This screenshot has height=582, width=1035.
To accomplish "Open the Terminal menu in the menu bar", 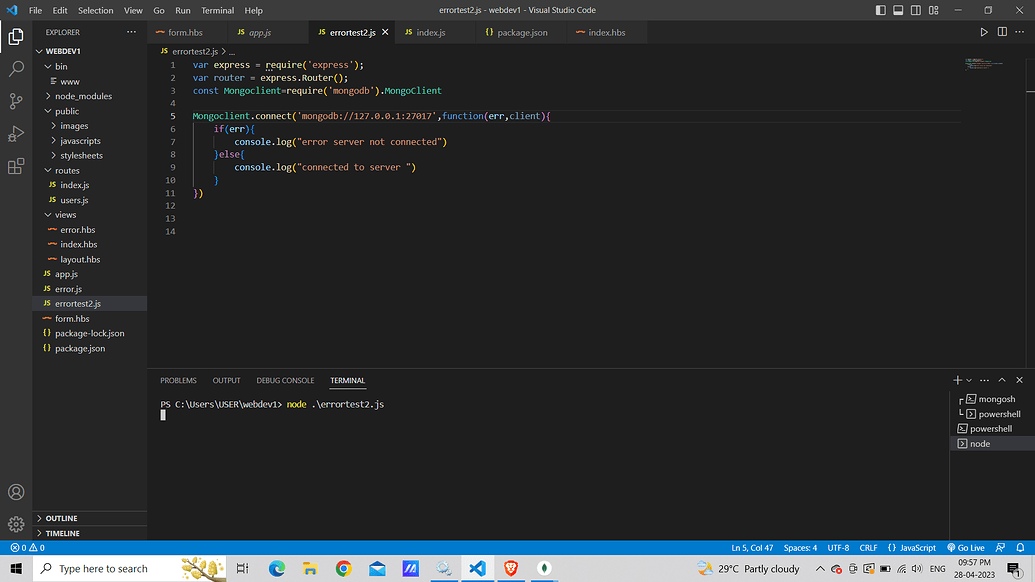I will point(217,10).
